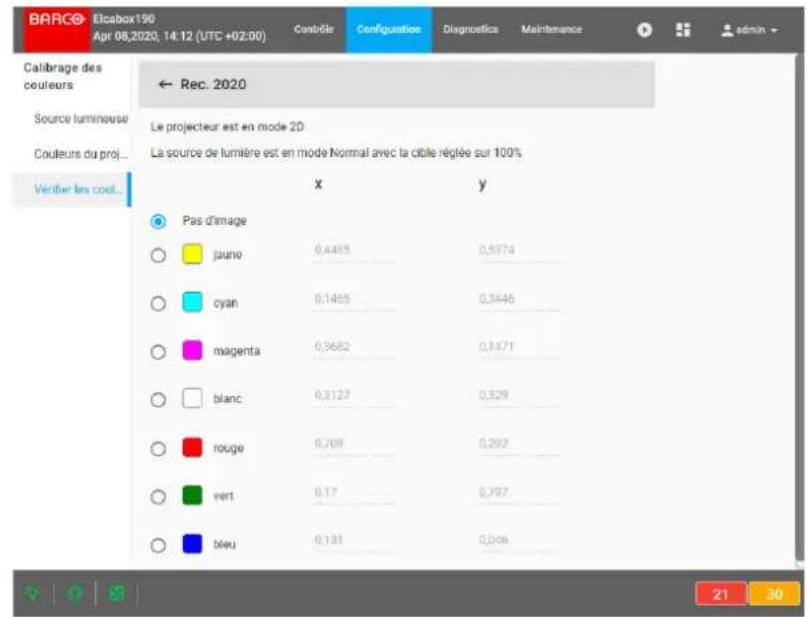This screenshot has width=807, height=617.
Task: Switch to the Maintenance tab
Action: point(551,29)
